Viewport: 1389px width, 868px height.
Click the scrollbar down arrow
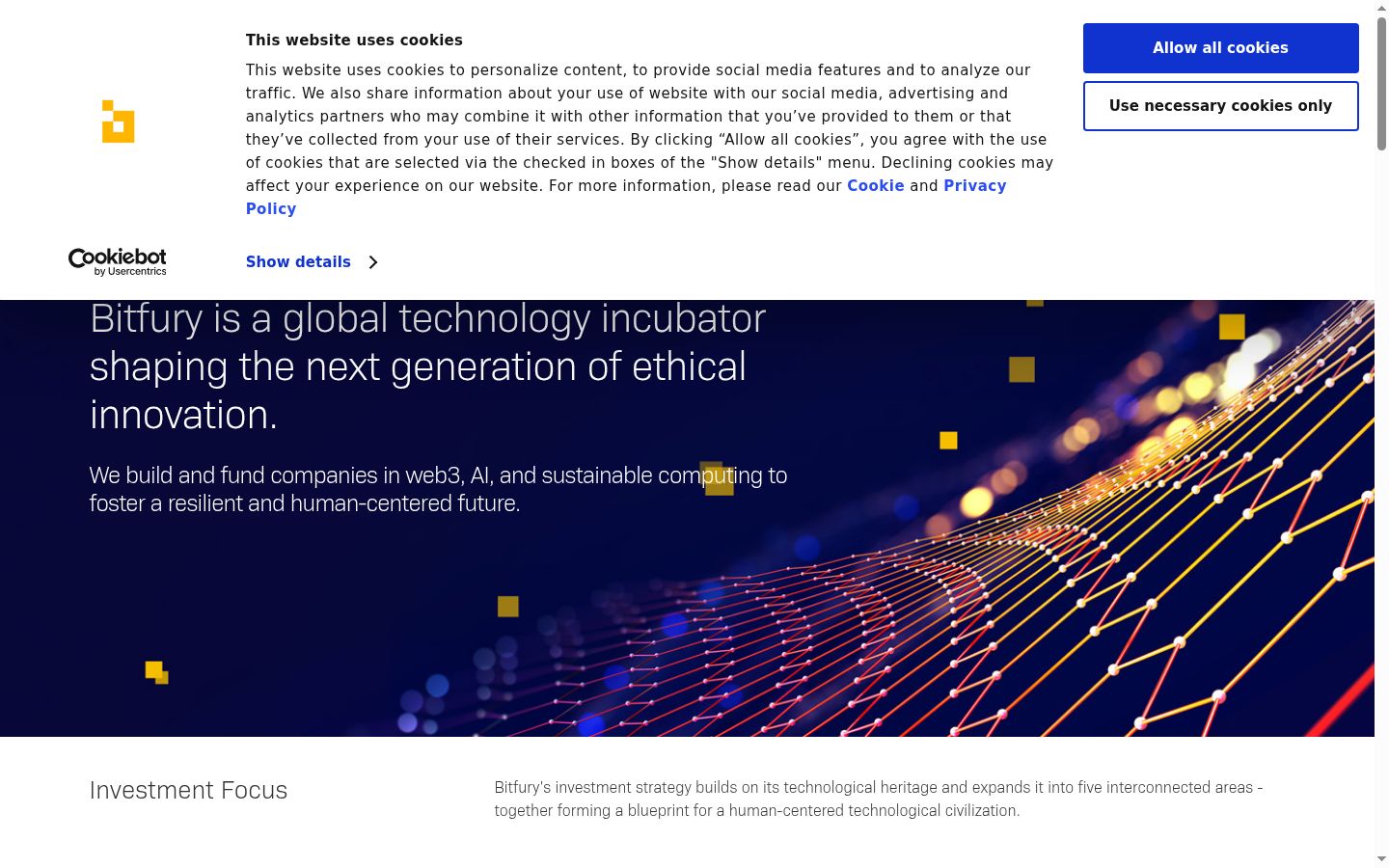pyautogui.click(x=1381, y=859)
